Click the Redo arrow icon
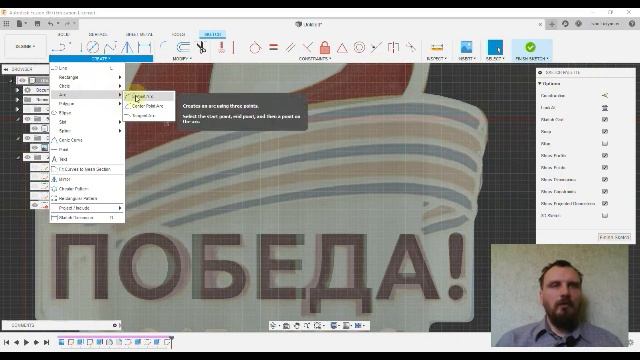Viewport: 640px width, 360px height. [68, 24]
